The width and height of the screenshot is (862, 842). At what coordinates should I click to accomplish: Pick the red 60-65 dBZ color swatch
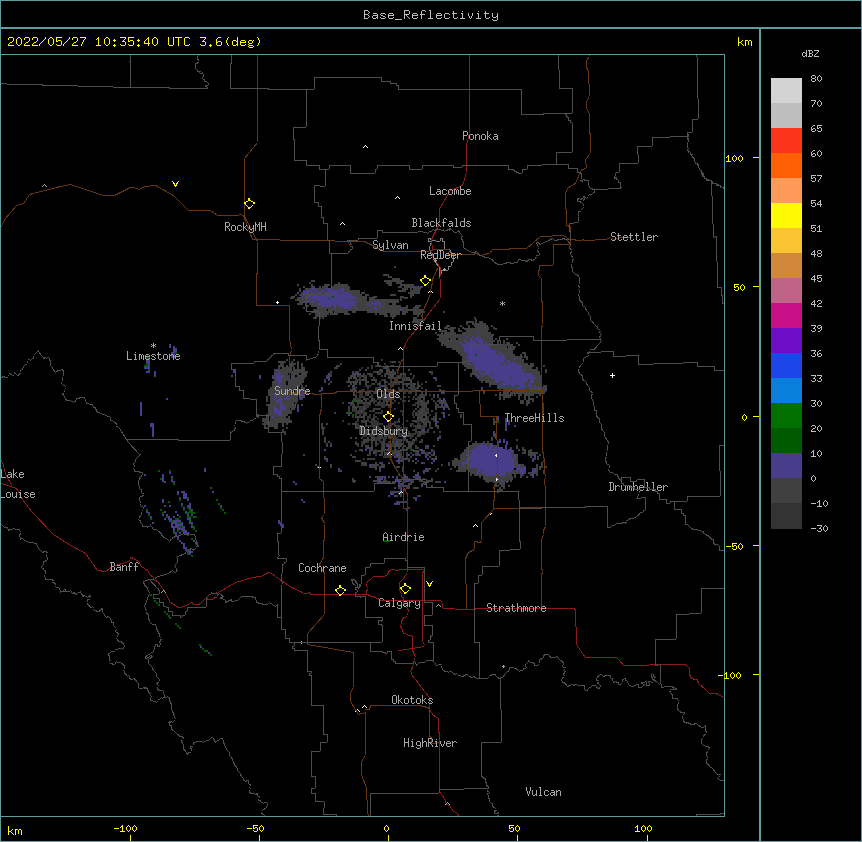click(786, 140)
